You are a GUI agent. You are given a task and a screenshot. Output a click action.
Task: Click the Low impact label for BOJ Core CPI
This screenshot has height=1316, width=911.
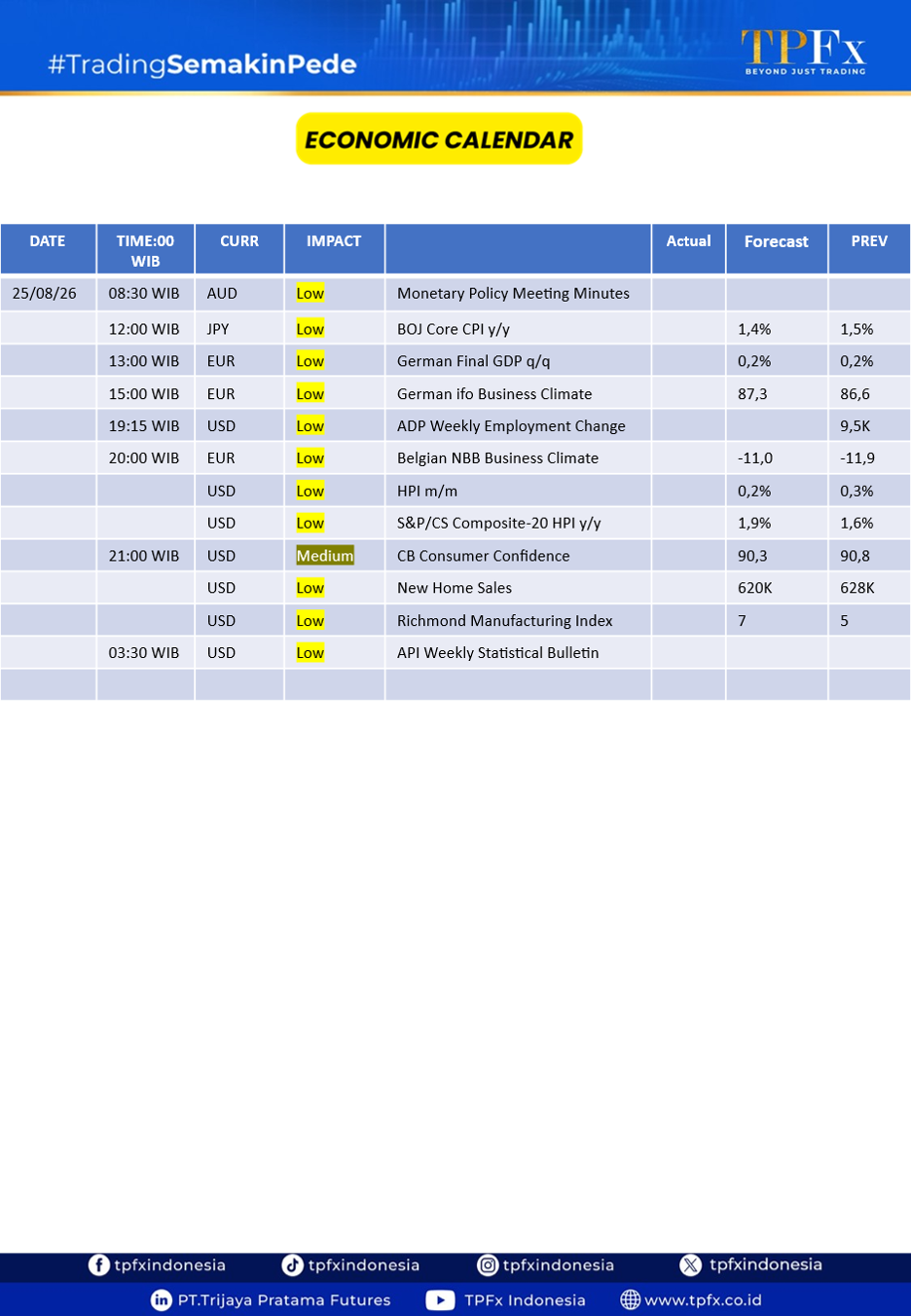[310, 329]
